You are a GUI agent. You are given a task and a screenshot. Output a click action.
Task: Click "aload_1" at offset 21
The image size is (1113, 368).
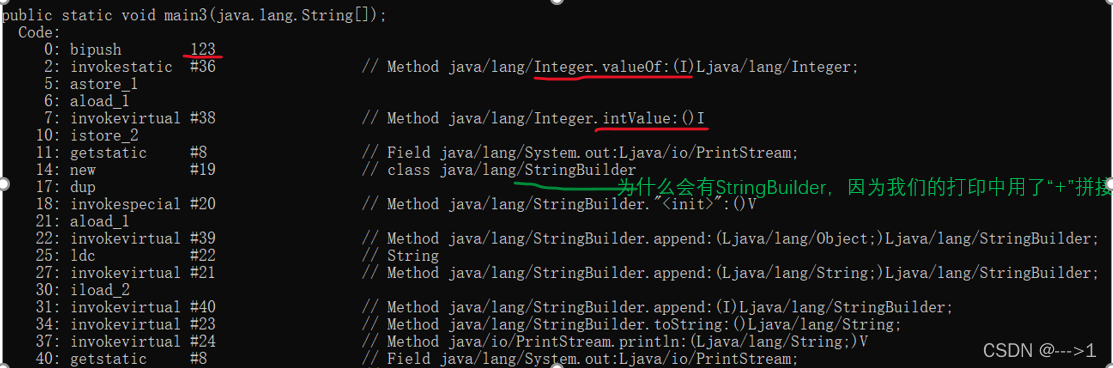pos(99,222)
